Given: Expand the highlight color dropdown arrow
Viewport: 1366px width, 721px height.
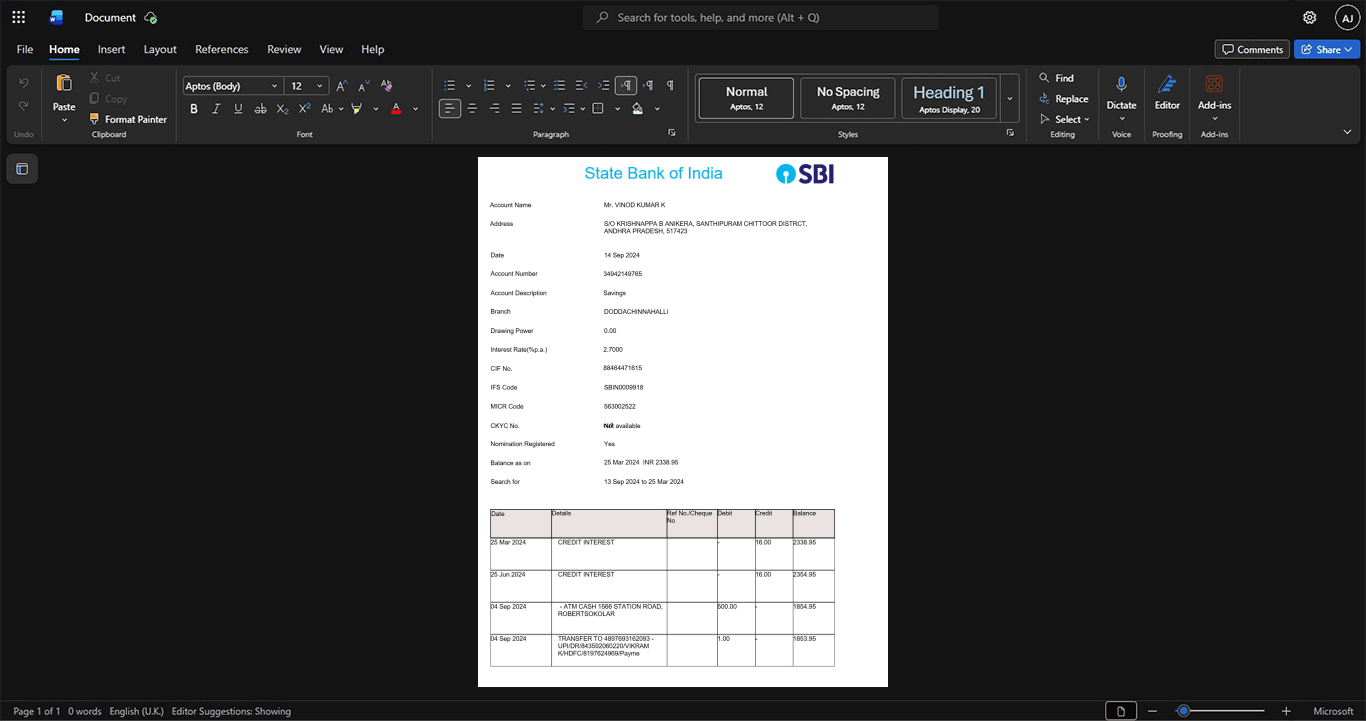Looking at the screenshot, I should (x=376, y=109).
